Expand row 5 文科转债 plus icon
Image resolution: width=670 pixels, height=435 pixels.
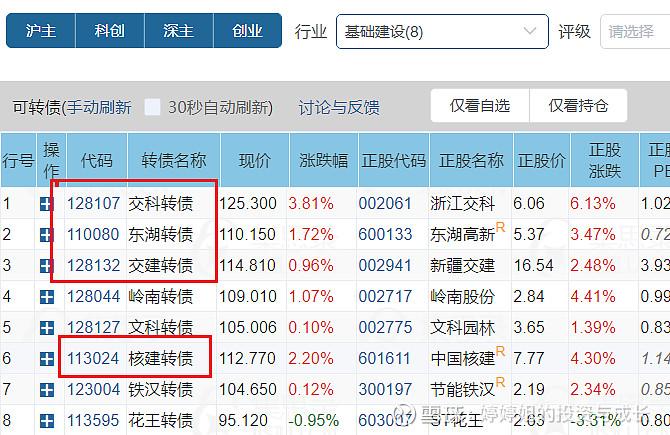point(47,328)
